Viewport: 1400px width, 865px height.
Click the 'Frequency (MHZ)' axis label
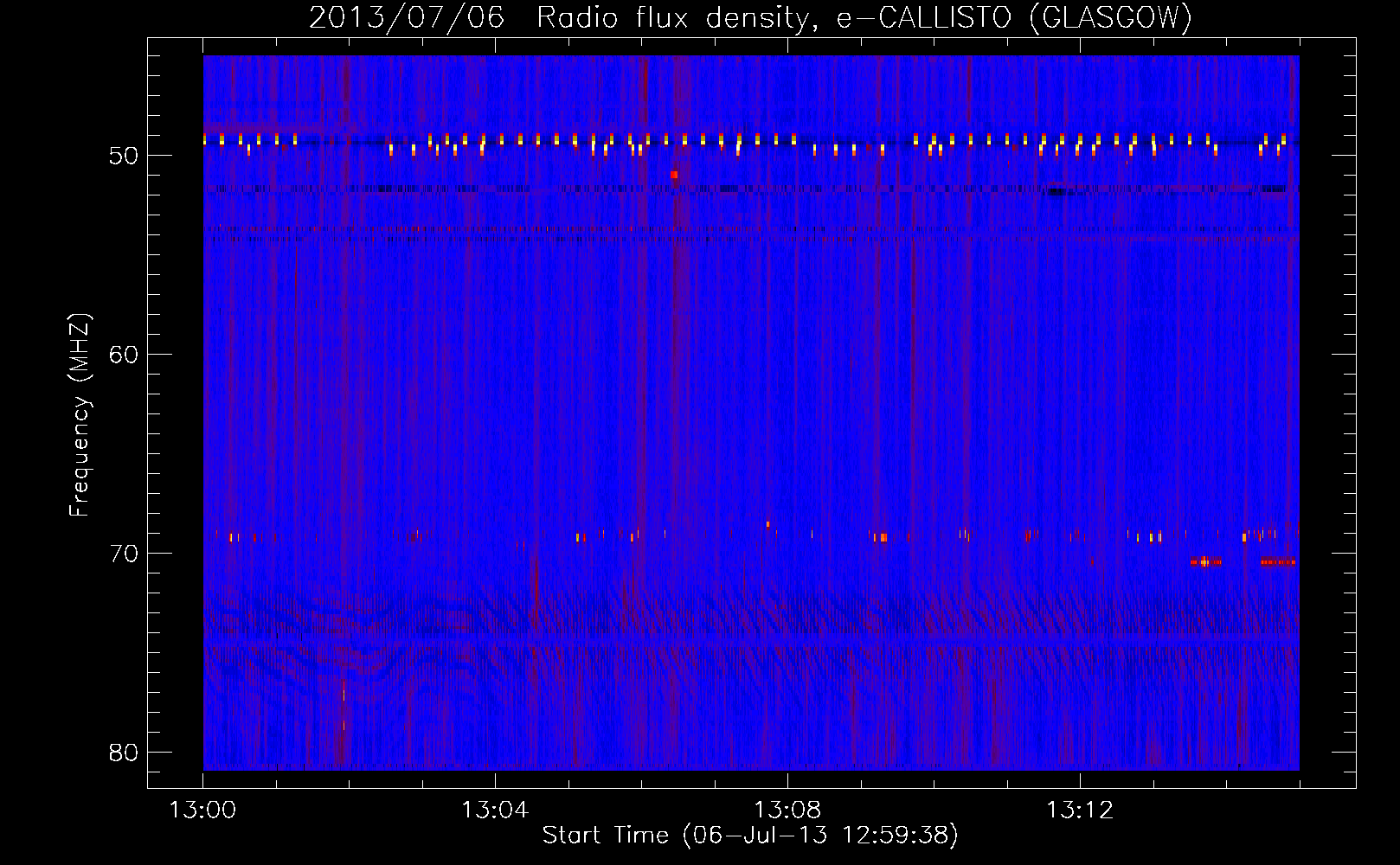point(80,415)
